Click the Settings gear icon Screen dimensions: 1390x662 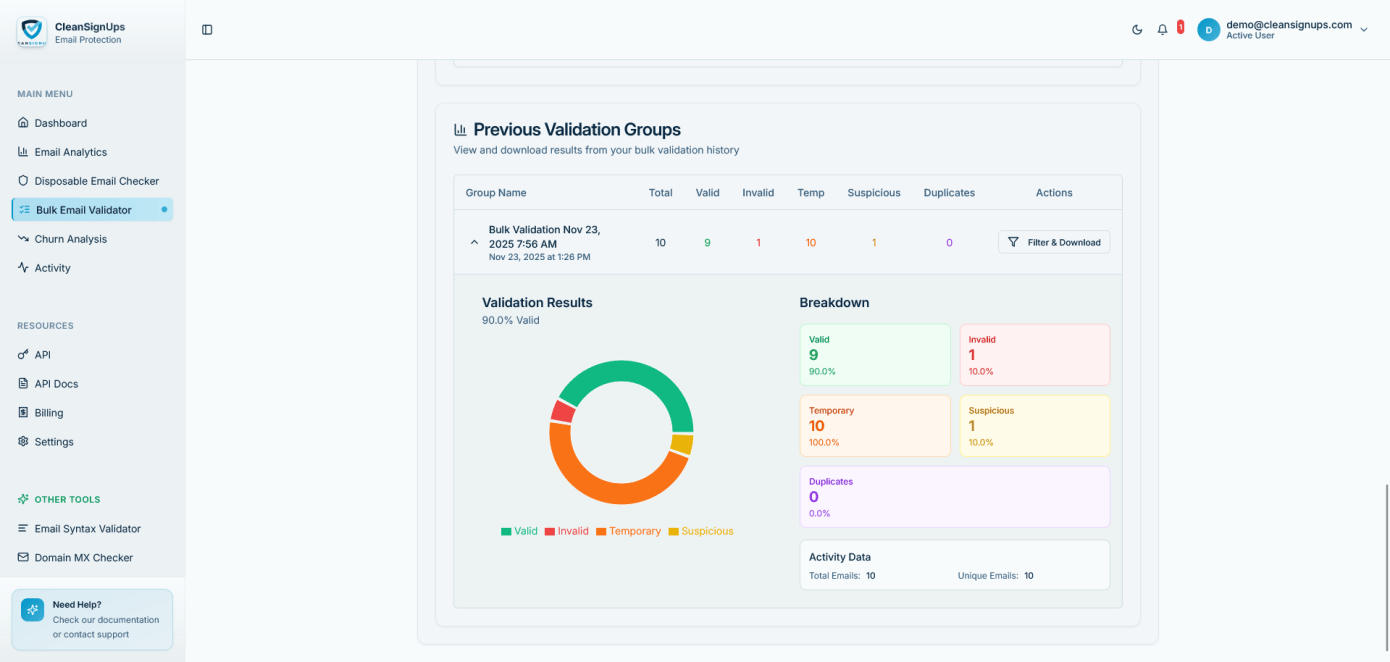24,442
